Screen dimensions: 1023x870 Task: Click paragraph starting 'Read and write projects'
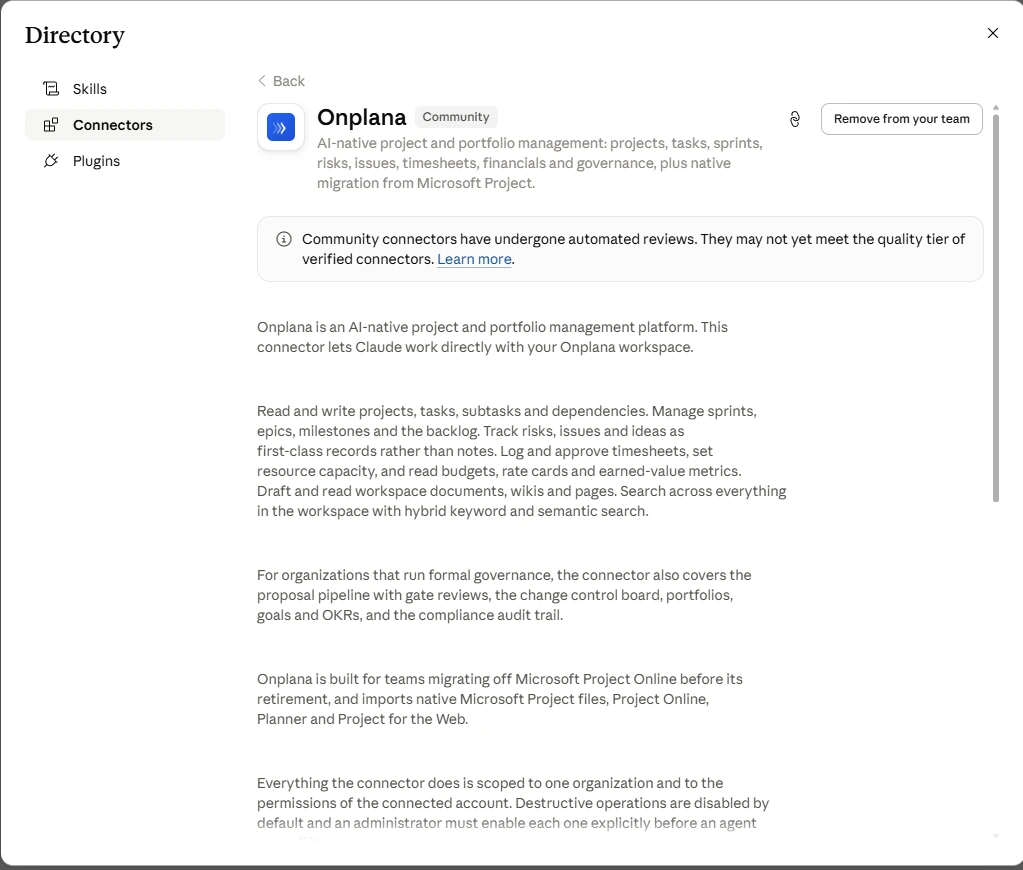point(522,461)
